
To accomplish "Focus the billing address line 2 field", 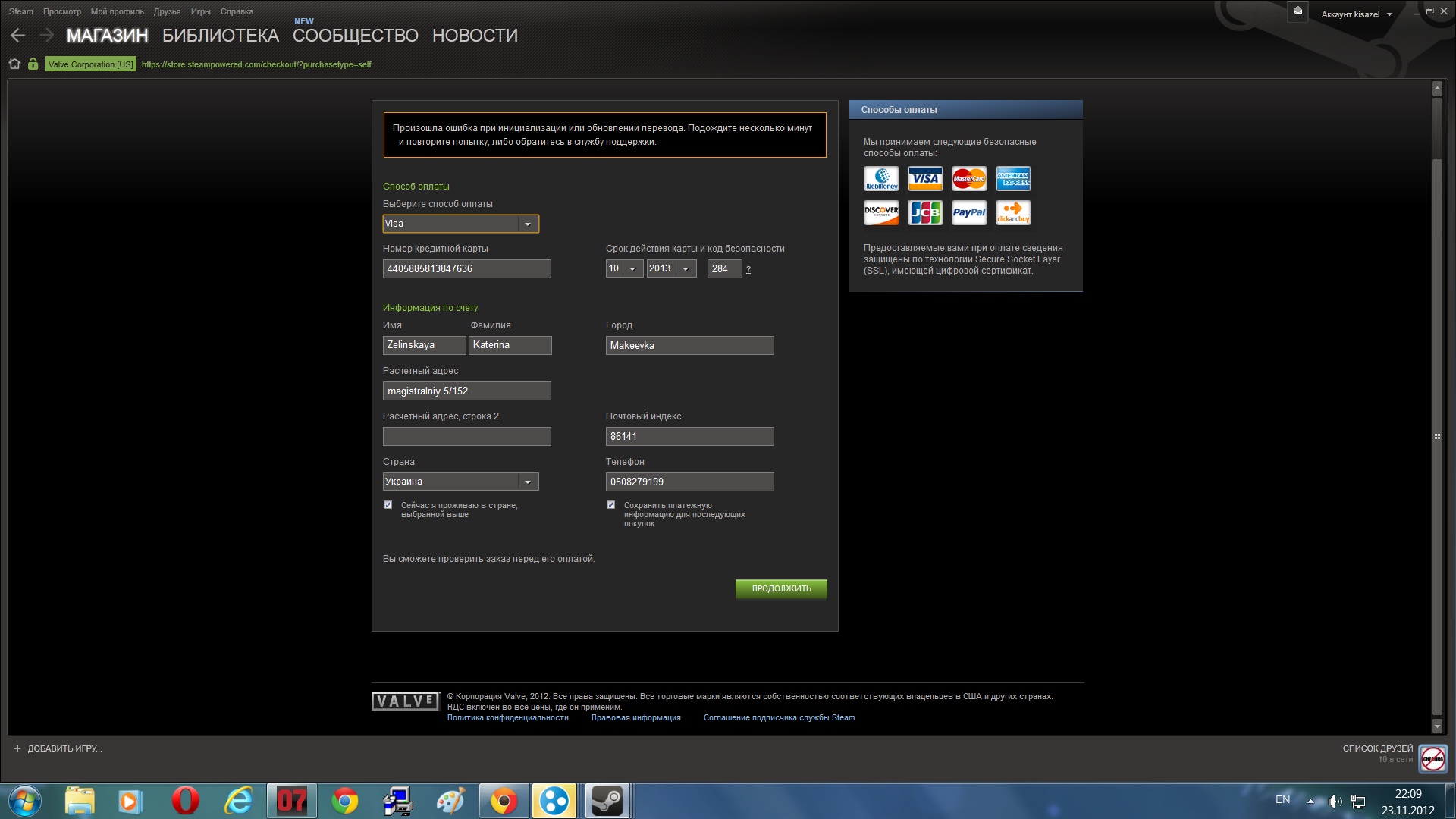I will tap(467, 436).
